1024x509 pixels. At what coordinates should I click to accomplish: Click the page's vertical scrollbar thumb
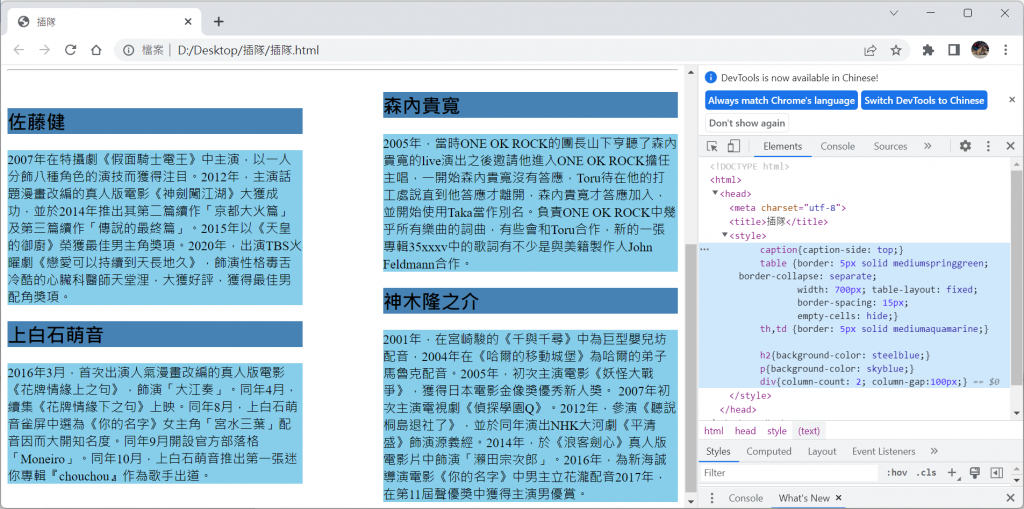tap(691, 368)
